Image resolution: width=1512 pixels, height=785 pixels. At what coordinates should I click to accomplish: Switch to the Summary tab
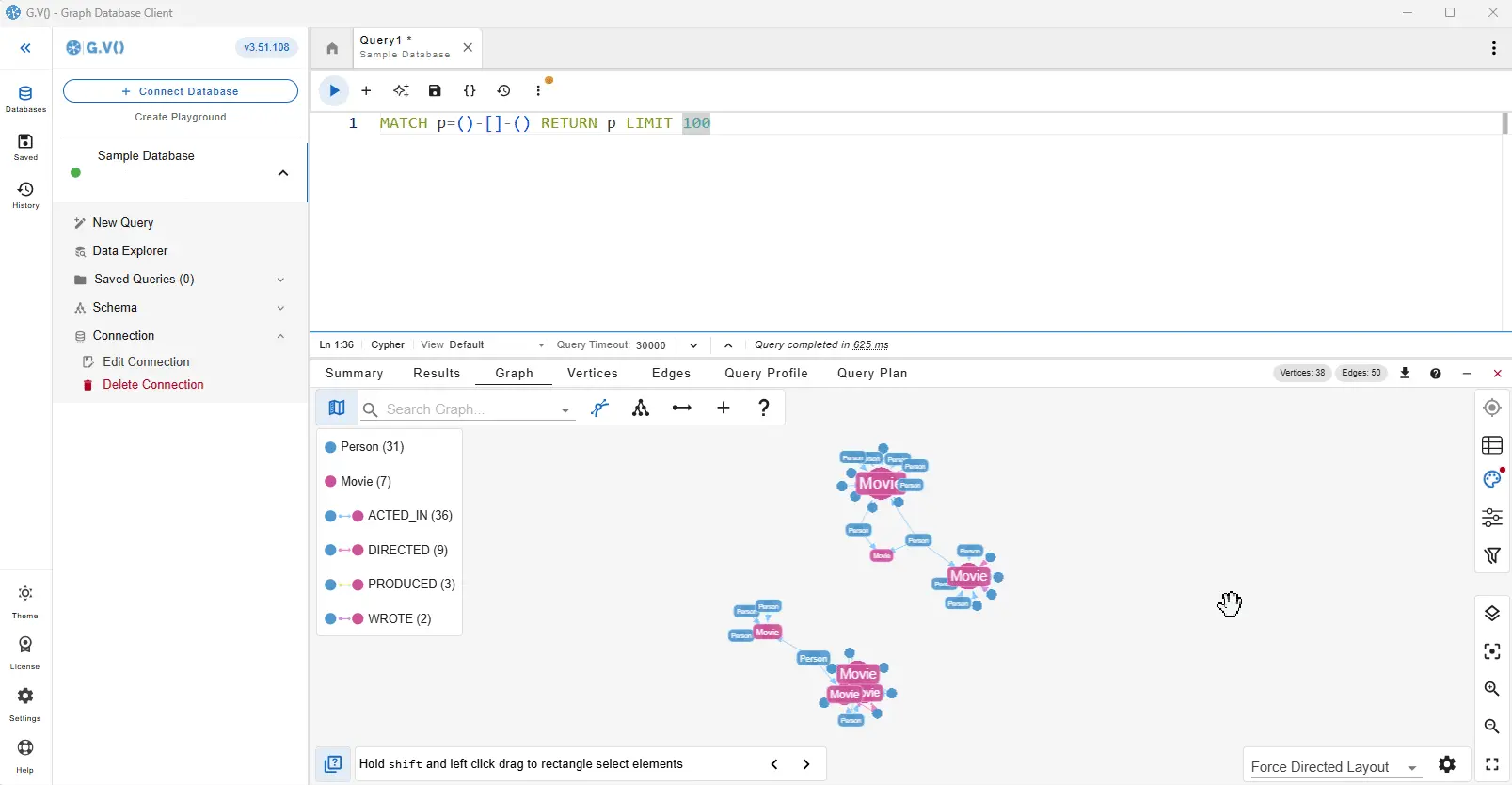pyautogui.click(x=354, y=373)
